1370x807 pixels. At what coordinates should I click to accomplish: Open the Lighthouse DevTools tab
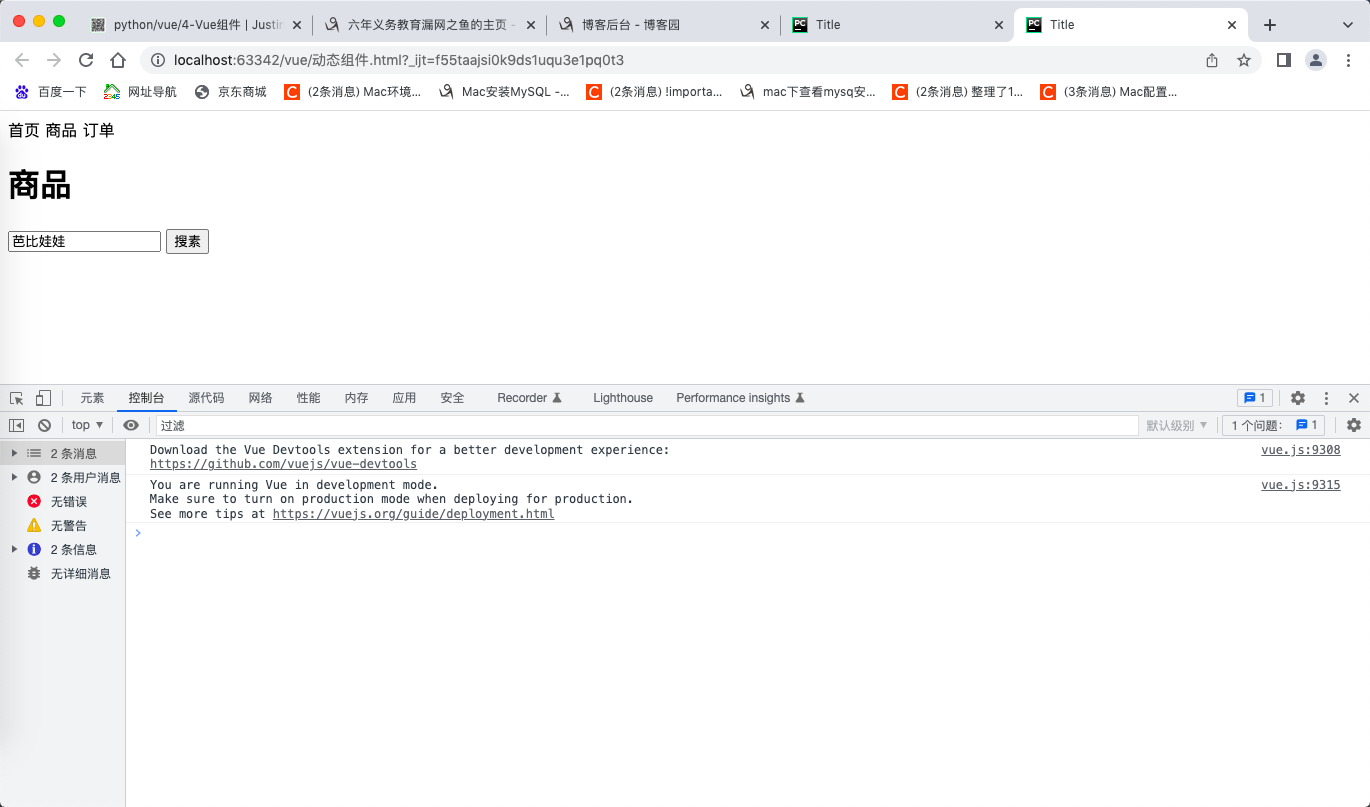coord(623,398)
